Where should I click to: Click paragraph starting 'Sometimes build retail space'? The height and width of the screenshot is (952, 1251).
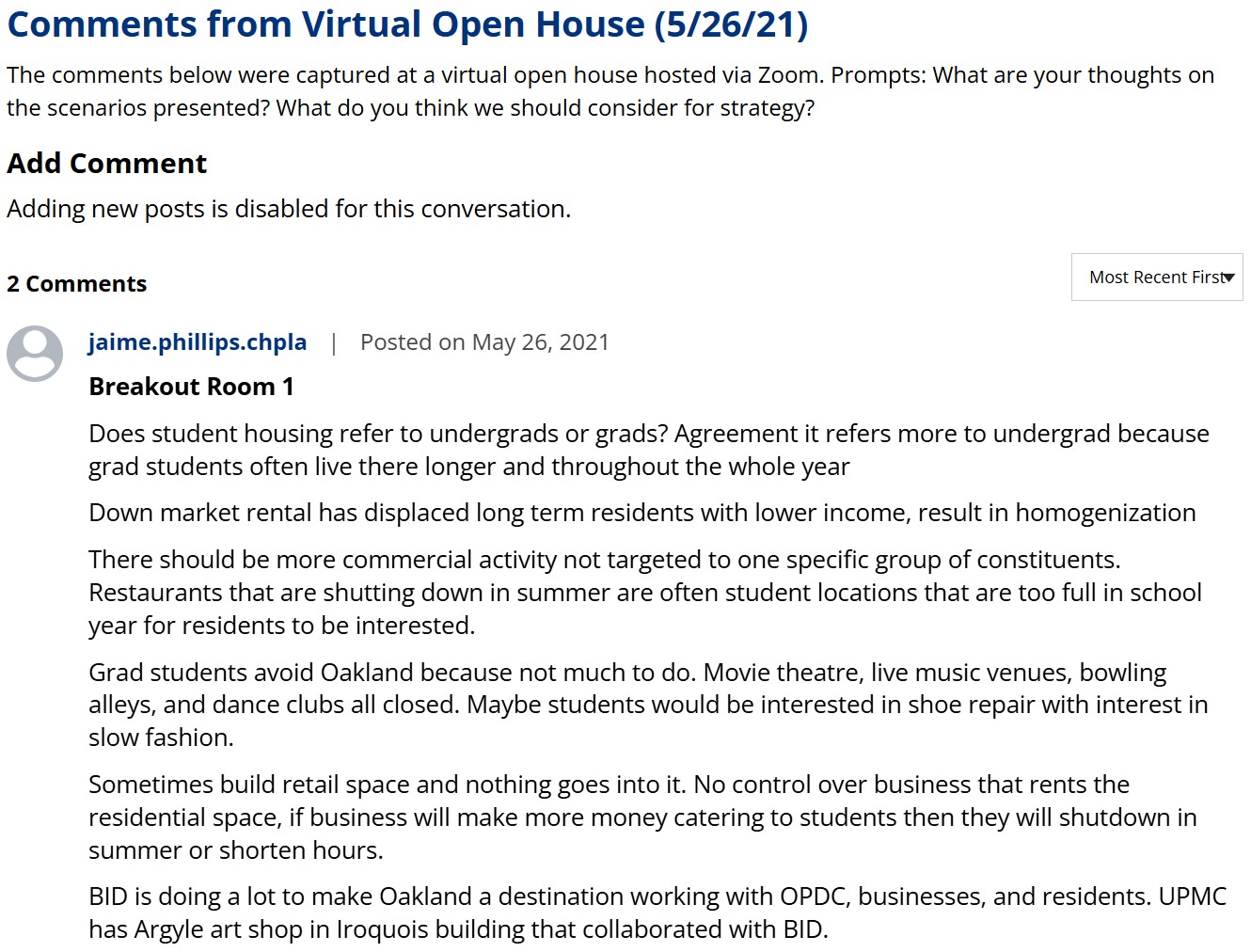[x=642, y=817]
